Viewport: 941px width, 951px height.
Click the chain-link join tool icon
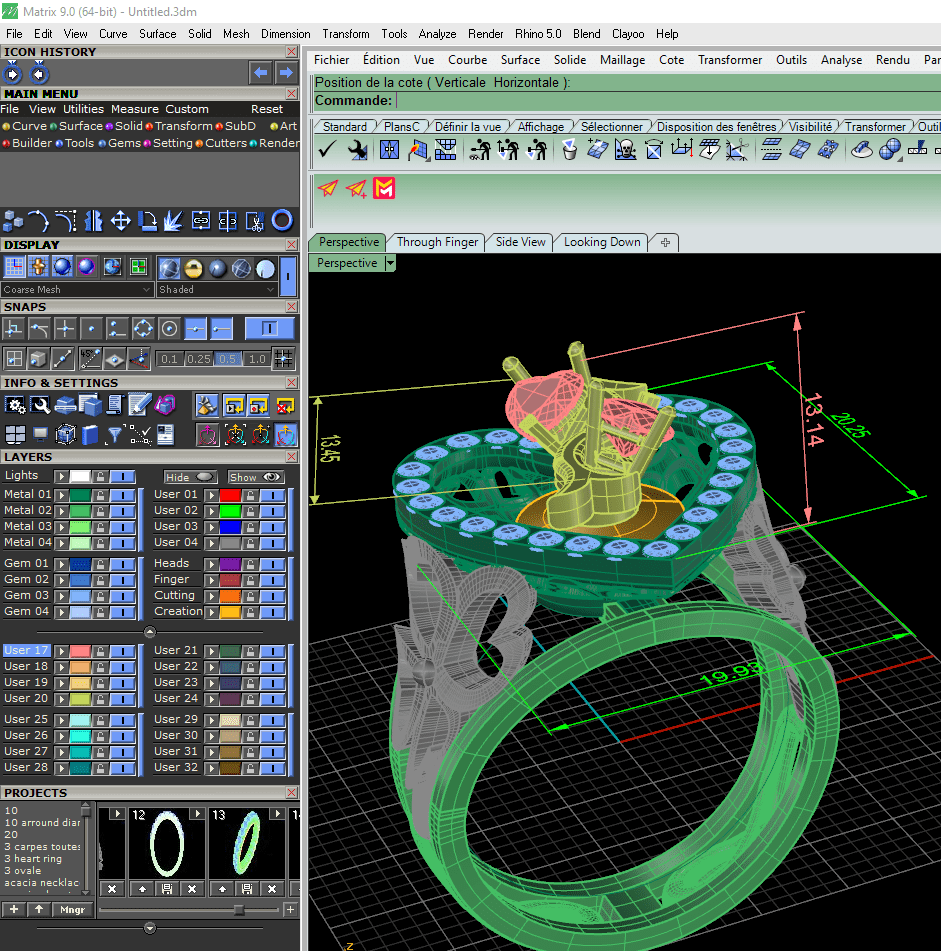coord(201,221)
